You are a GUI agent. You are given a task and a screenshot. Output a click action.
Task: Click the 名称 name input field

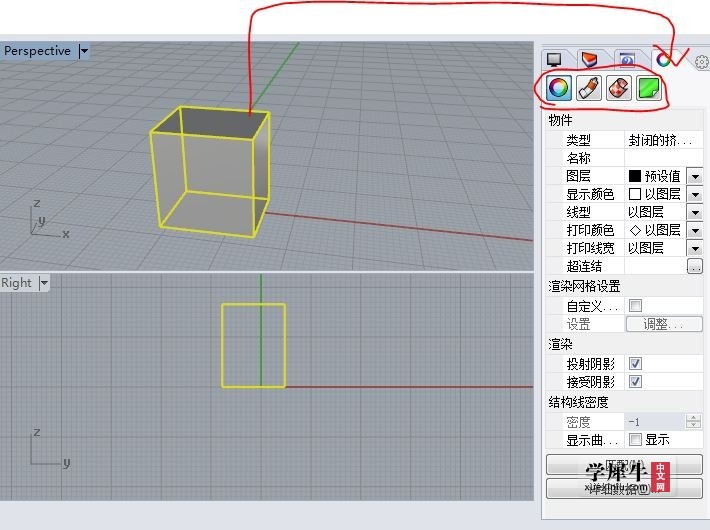click(663, 158)
